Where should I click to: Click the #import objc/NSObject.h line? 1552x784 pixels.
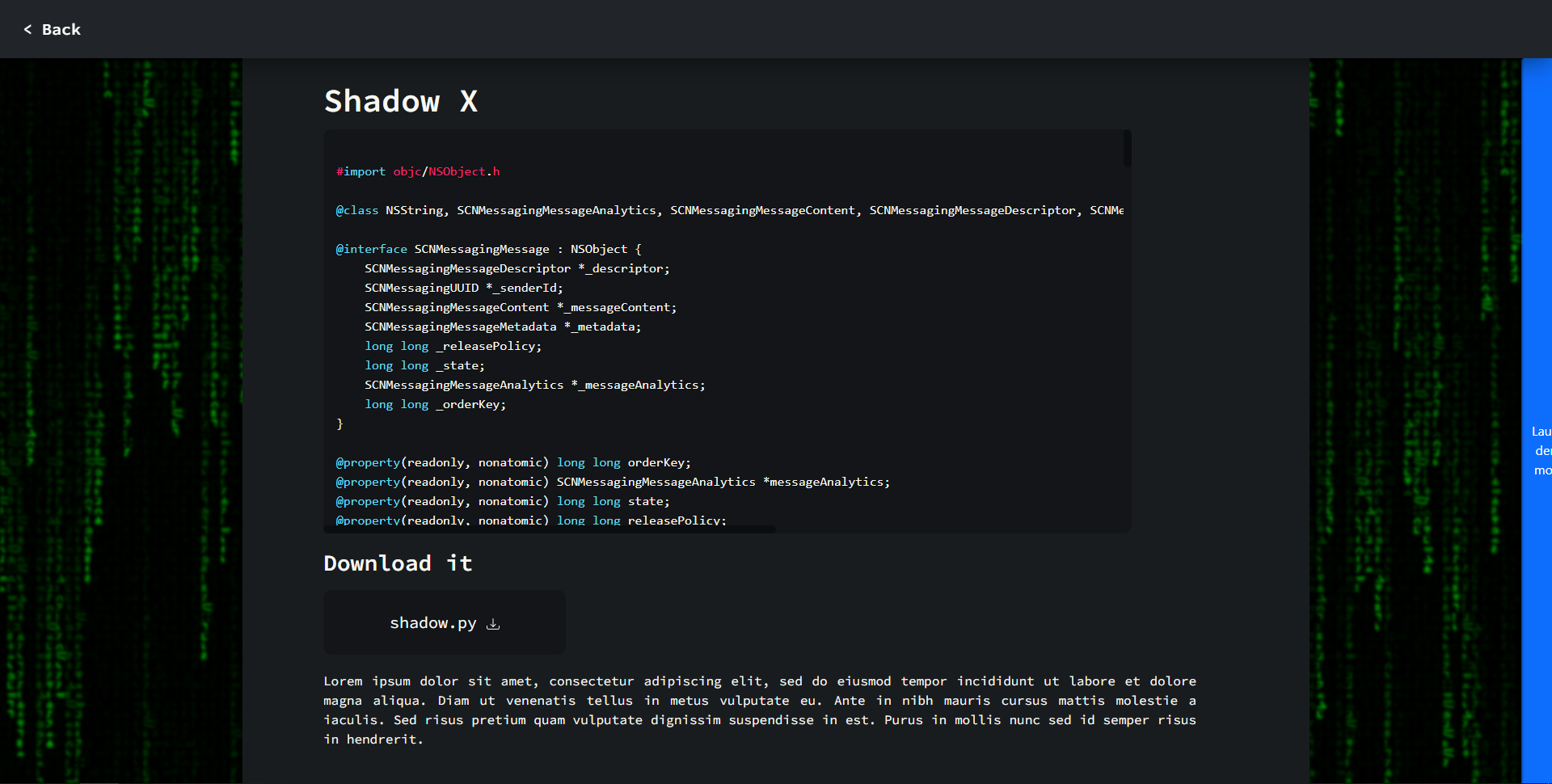(x=418, y=171)
